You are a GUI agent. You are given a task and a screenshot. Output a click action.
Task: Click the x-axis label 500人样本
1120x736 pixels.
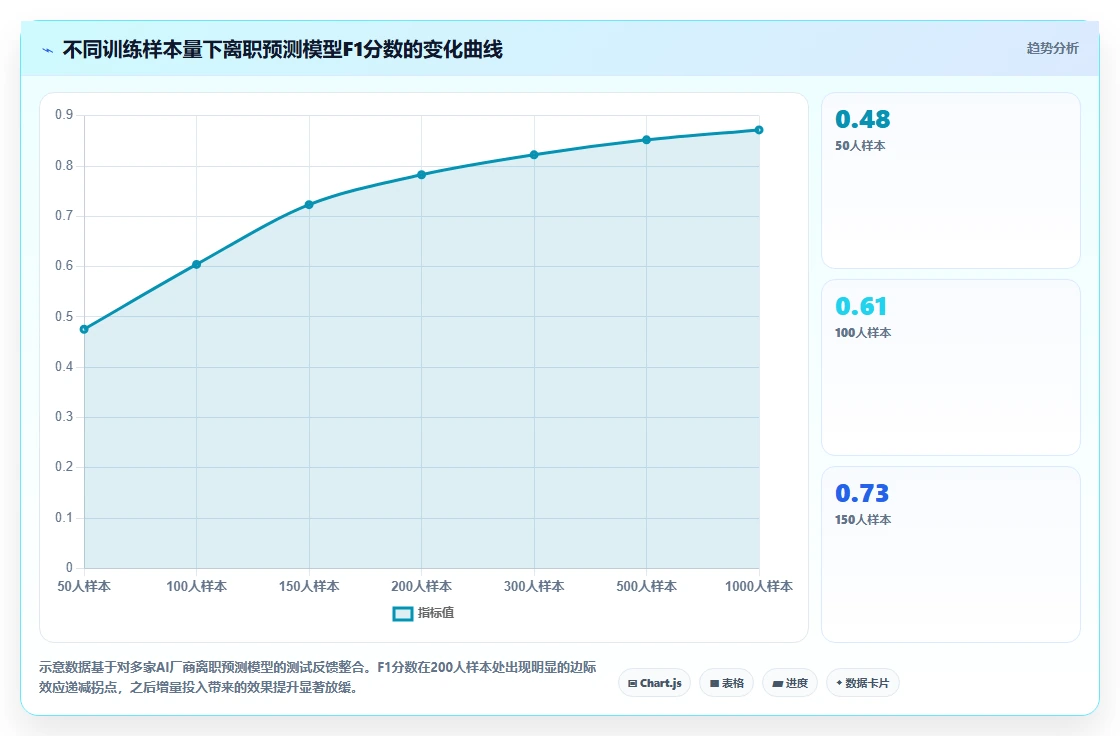click(x=646, y=586)
